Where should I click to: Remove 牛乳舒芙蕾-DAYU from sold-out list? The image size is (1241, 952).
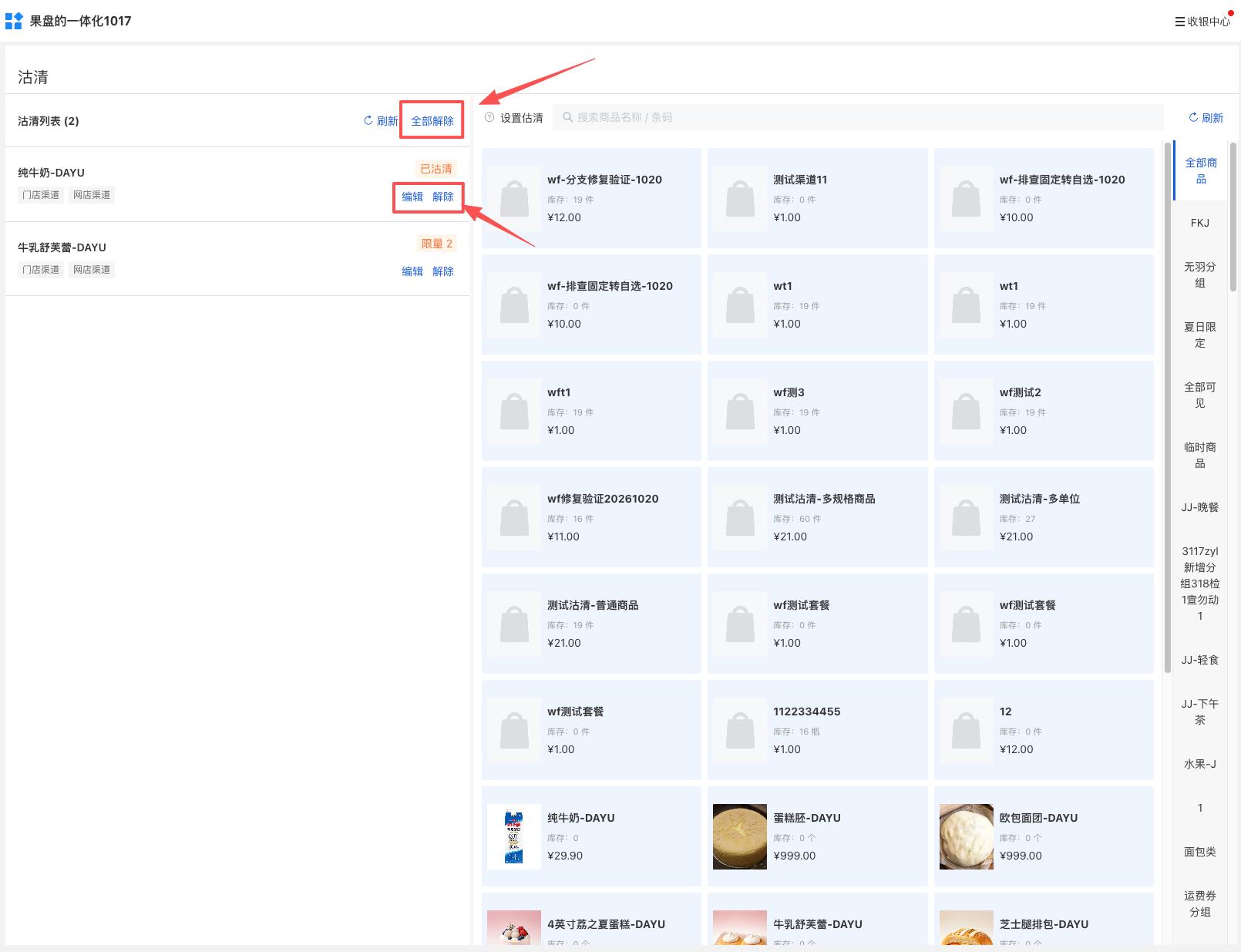point(443,271)
